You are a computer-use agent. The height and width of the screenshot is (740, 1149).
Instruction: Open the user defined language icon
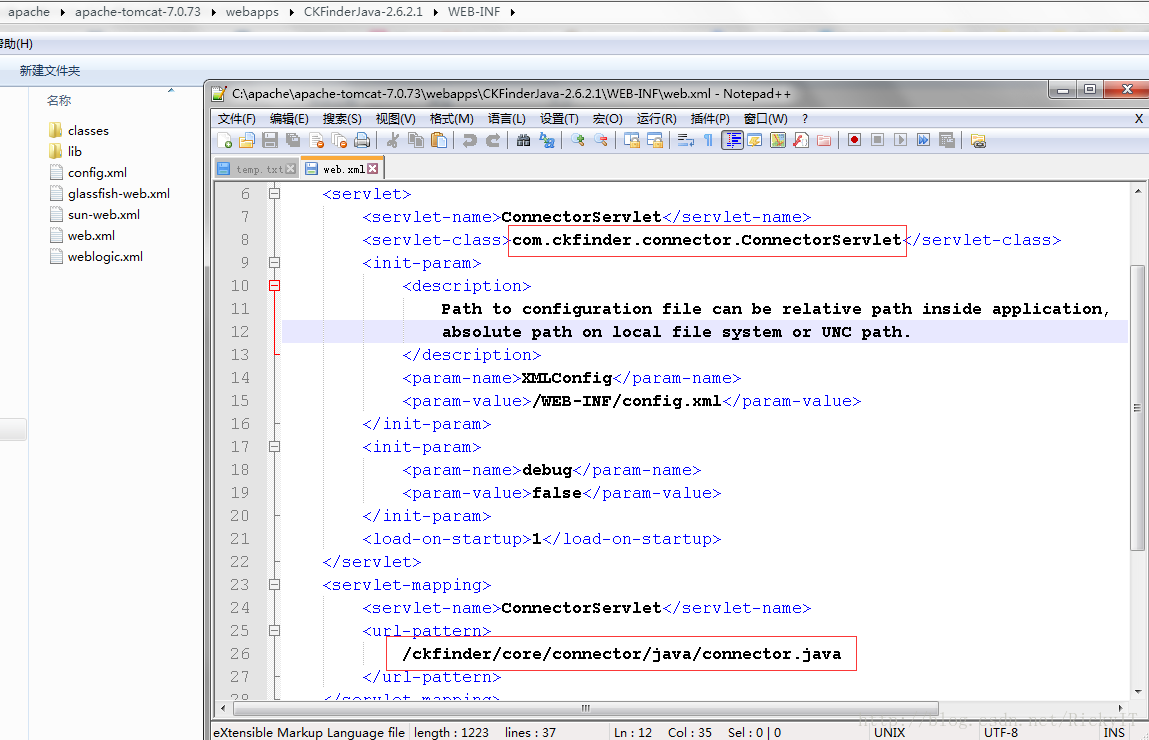tap(755, 141)
